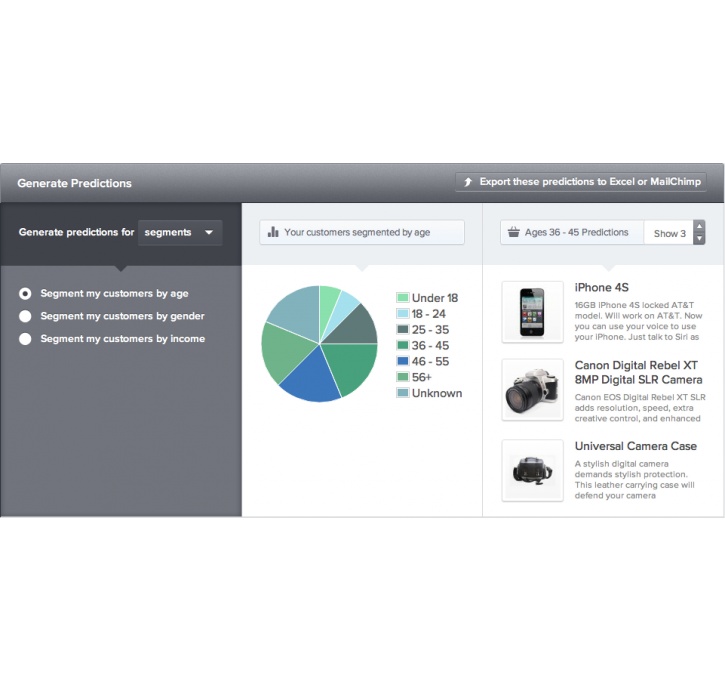Select Segment my customers by income
Image resolution: width=725 pixels, height=680 pixels.
coord(25,339)
